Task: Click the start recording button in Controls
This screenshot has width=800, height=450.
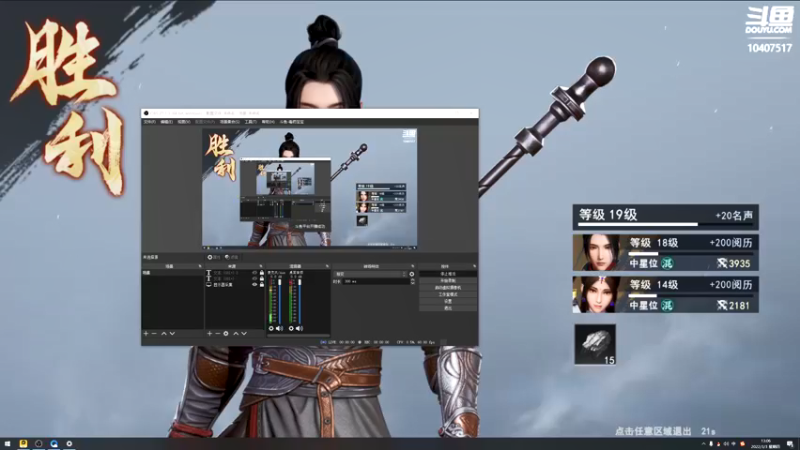Action: coord(448,281)
